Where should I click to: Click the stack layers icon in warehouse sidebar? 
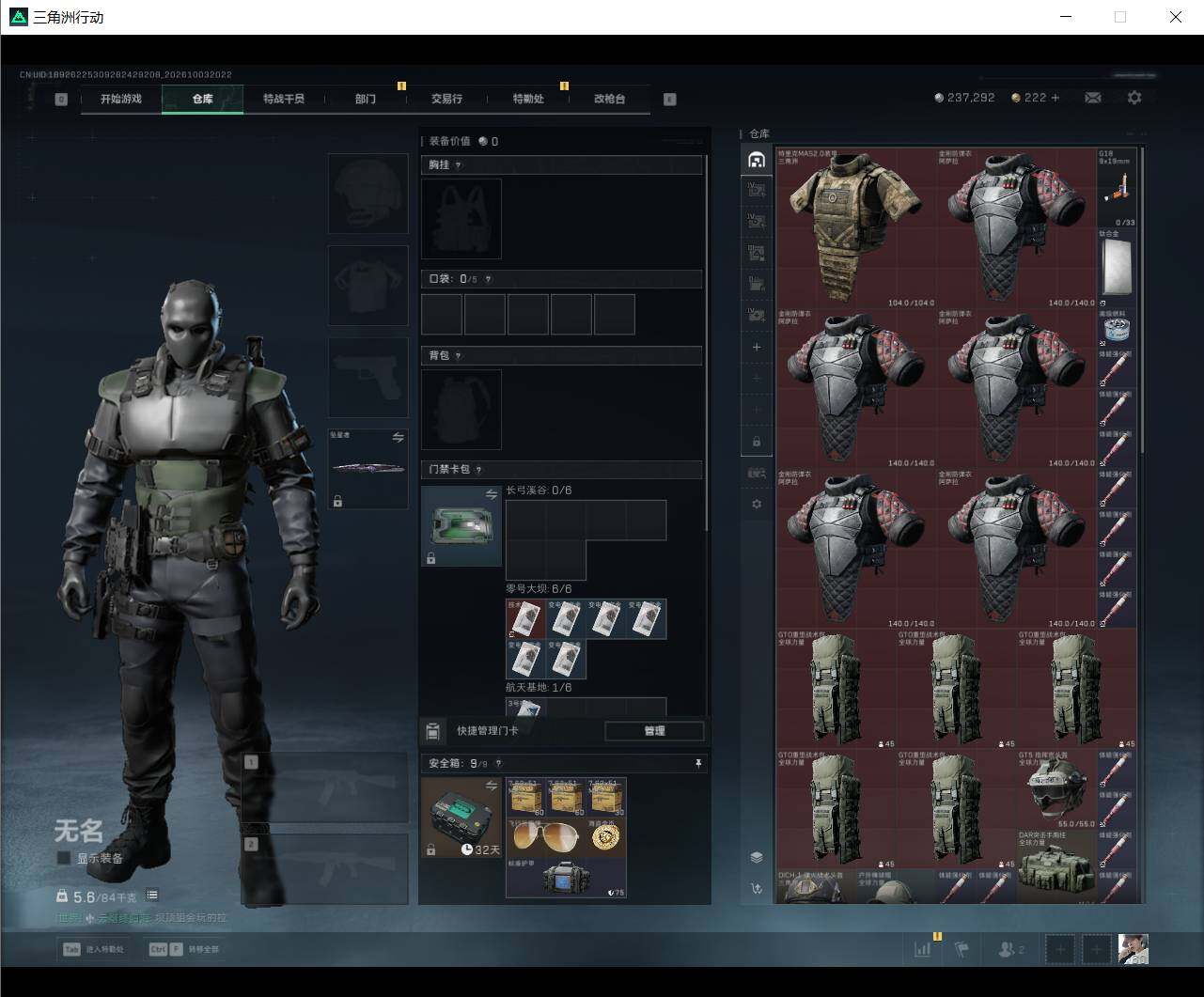tap(757, 857)
